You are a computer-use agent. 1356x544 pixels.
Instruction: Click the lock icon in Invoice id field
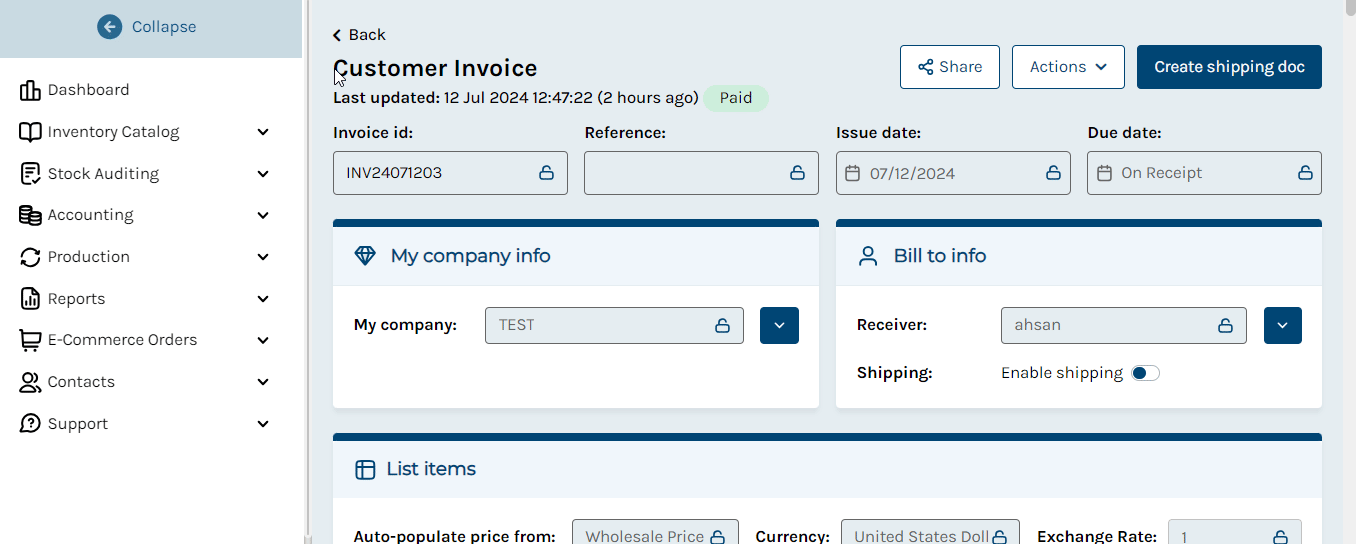click(x=547, y=173)
